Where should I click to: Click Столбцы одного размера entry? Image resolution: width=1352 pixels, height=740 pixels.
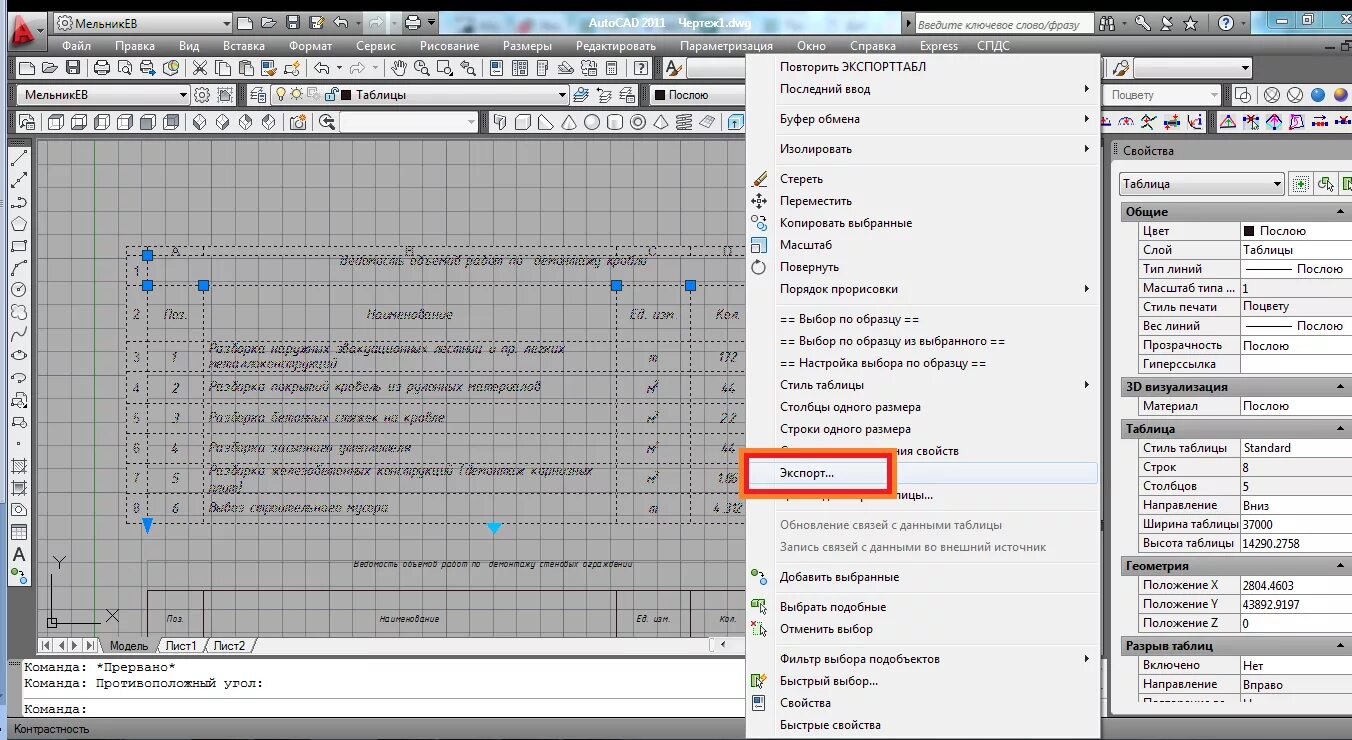(922, 407)
